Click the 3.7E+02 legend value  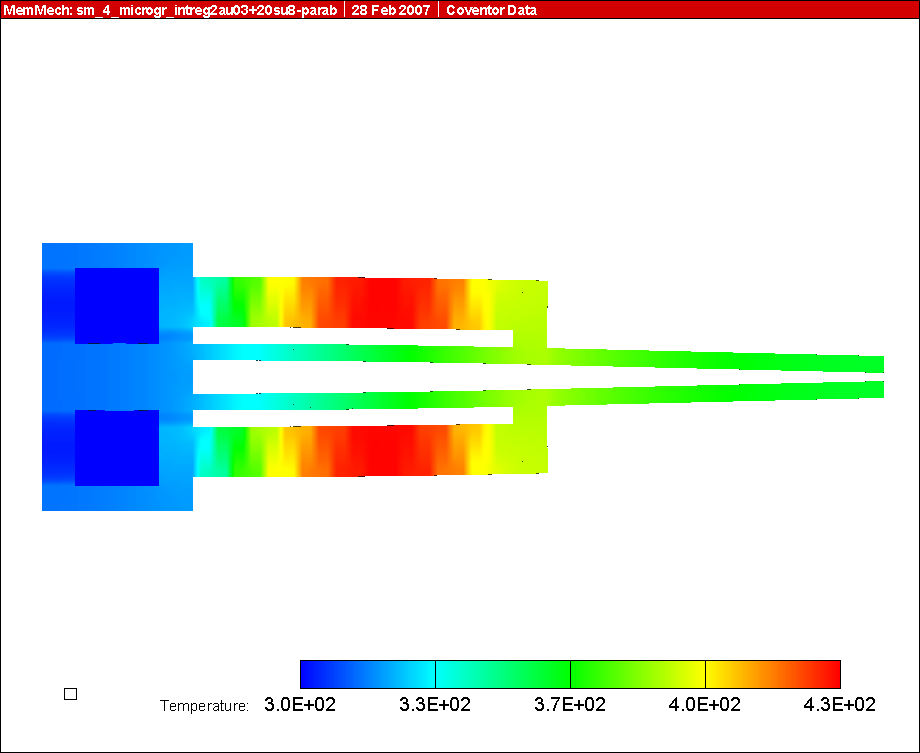tap(570, 705)
